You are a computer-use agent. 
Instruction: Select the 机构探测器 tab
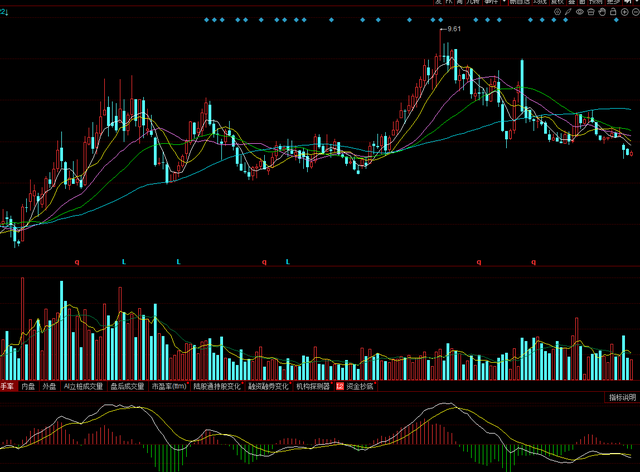point(312,385)
